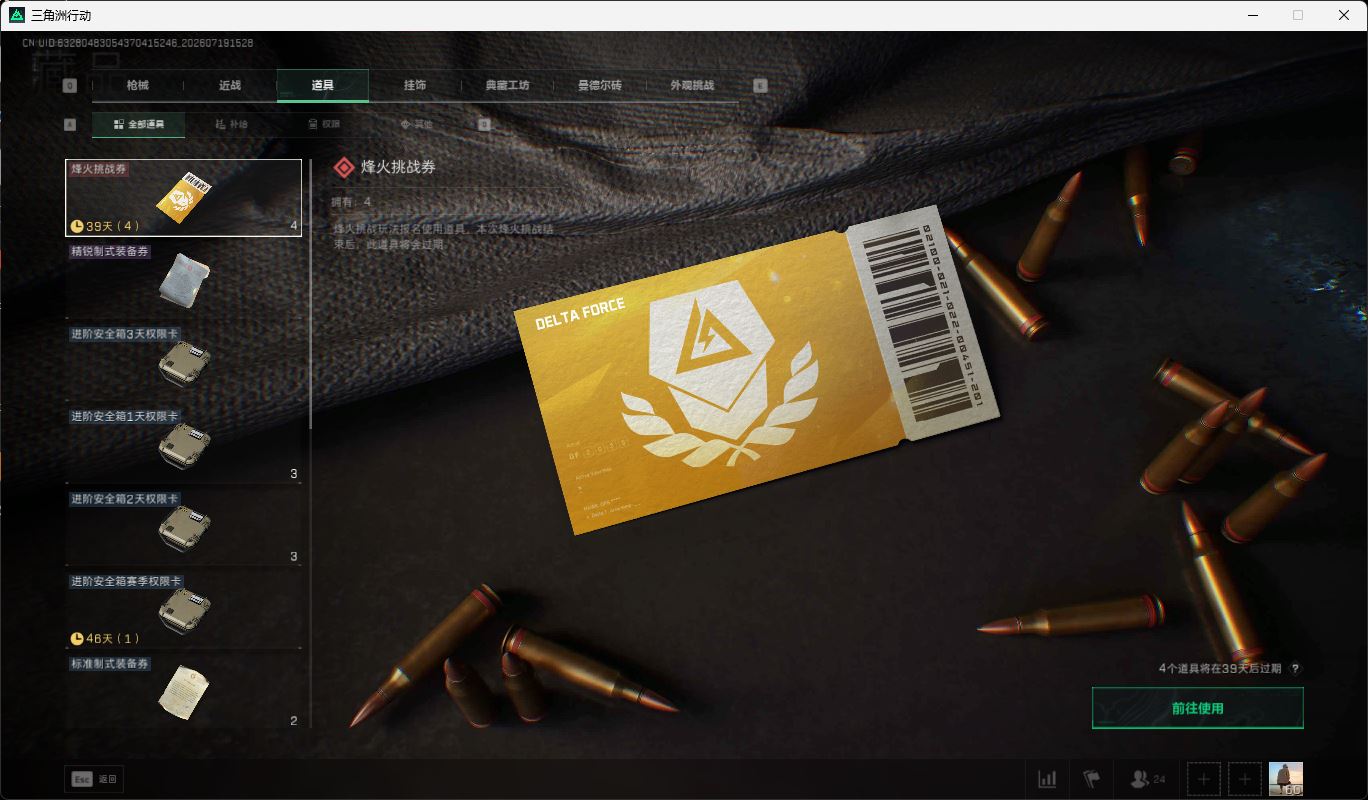
Task: Click the A previous-filter key hint
Action: click(70, 125)
